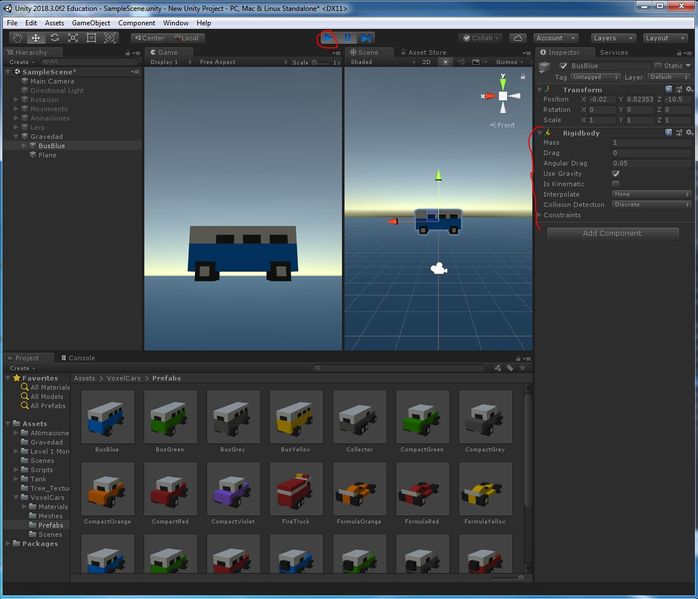Click the camera gizmo in Scene view
This screenshot has height=599, width=698.
click(439, 268)
